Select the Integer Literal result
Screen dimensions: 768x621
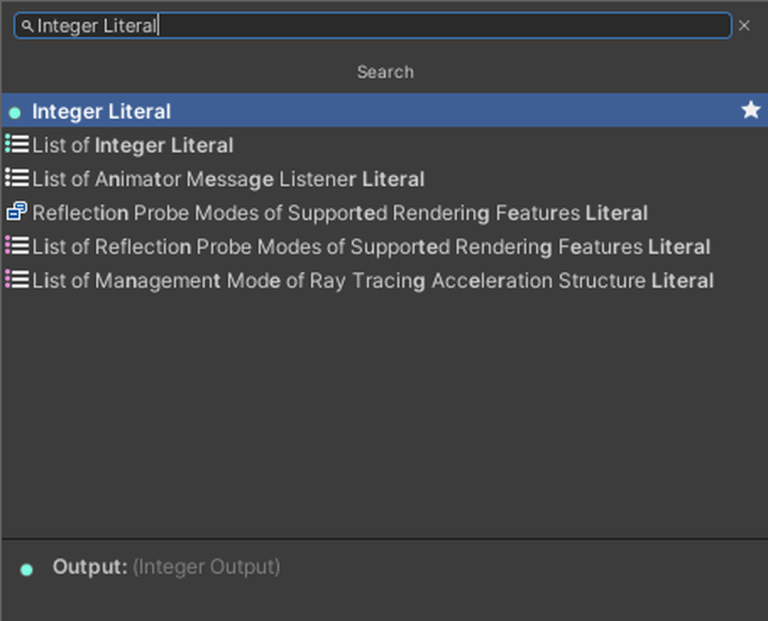pyautogui.click(x=101, y=112)
